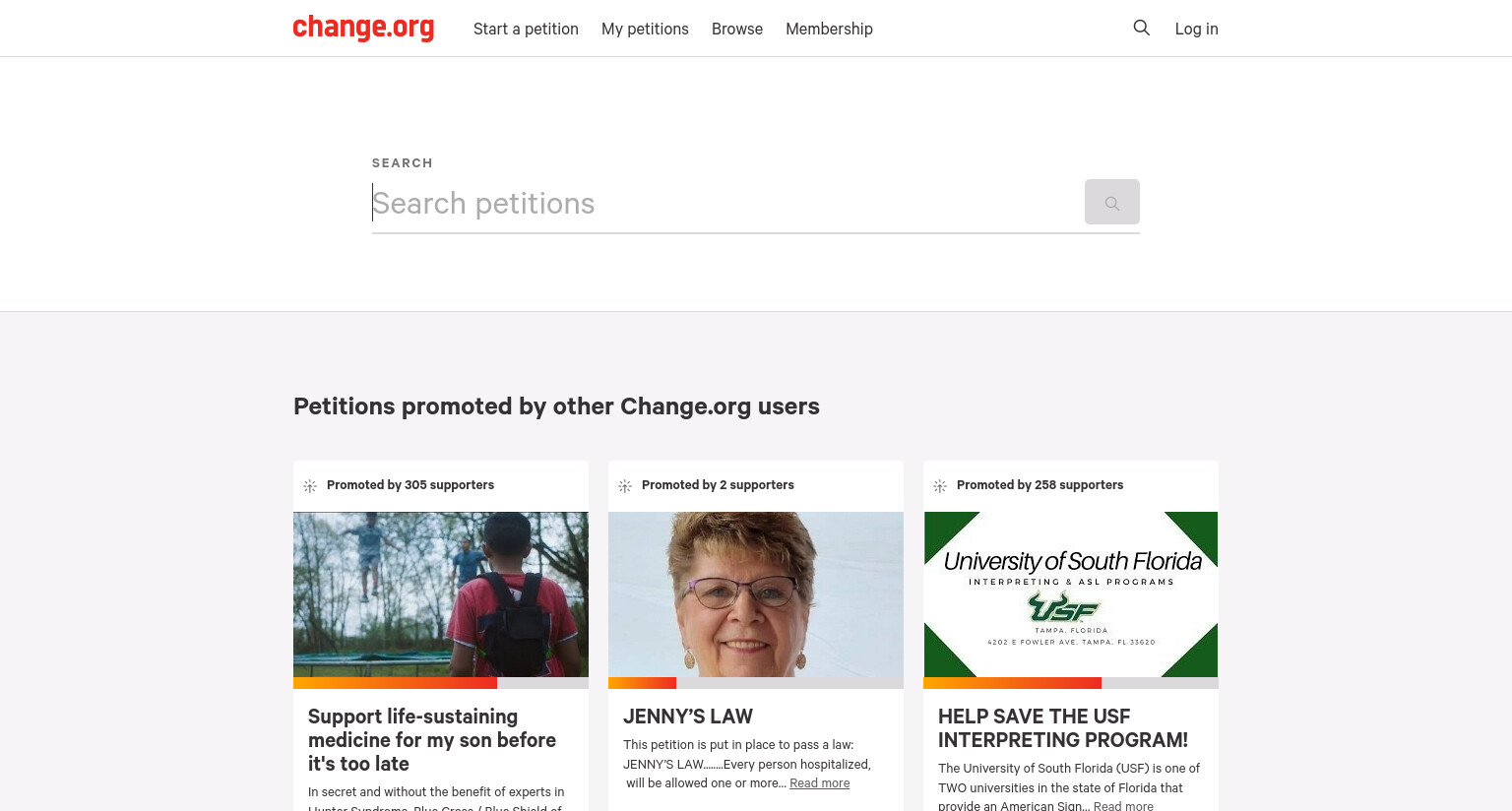
Task: Focus the 'Search petitions' input field
Action: pyautogui.click(x=726, y=204)
